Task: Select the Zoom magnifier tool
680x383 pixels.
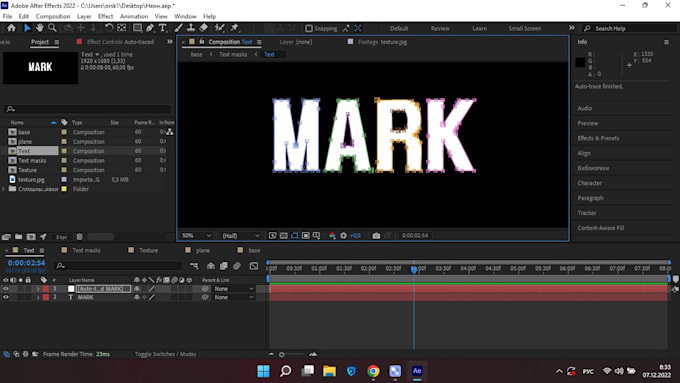Action: pyautogui.click(x=52, y=28)
